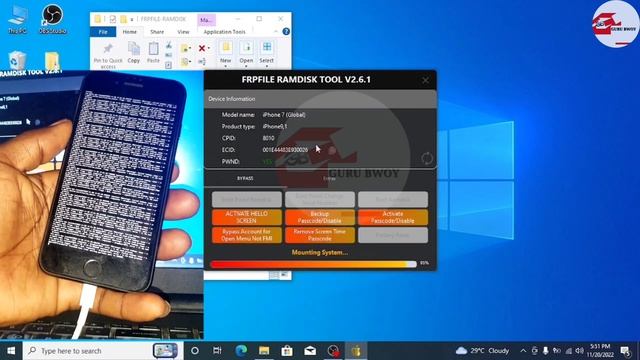Click the OBS Studio taskbar icon

[x=333, y=351]
